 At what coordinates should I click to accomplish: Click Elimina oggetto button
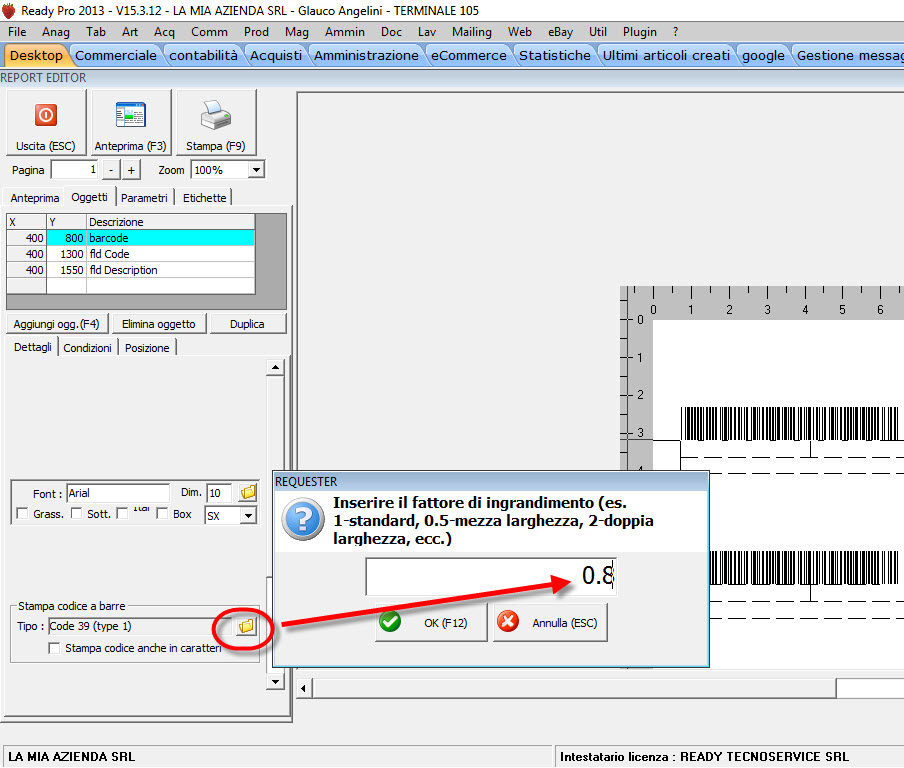159,324
